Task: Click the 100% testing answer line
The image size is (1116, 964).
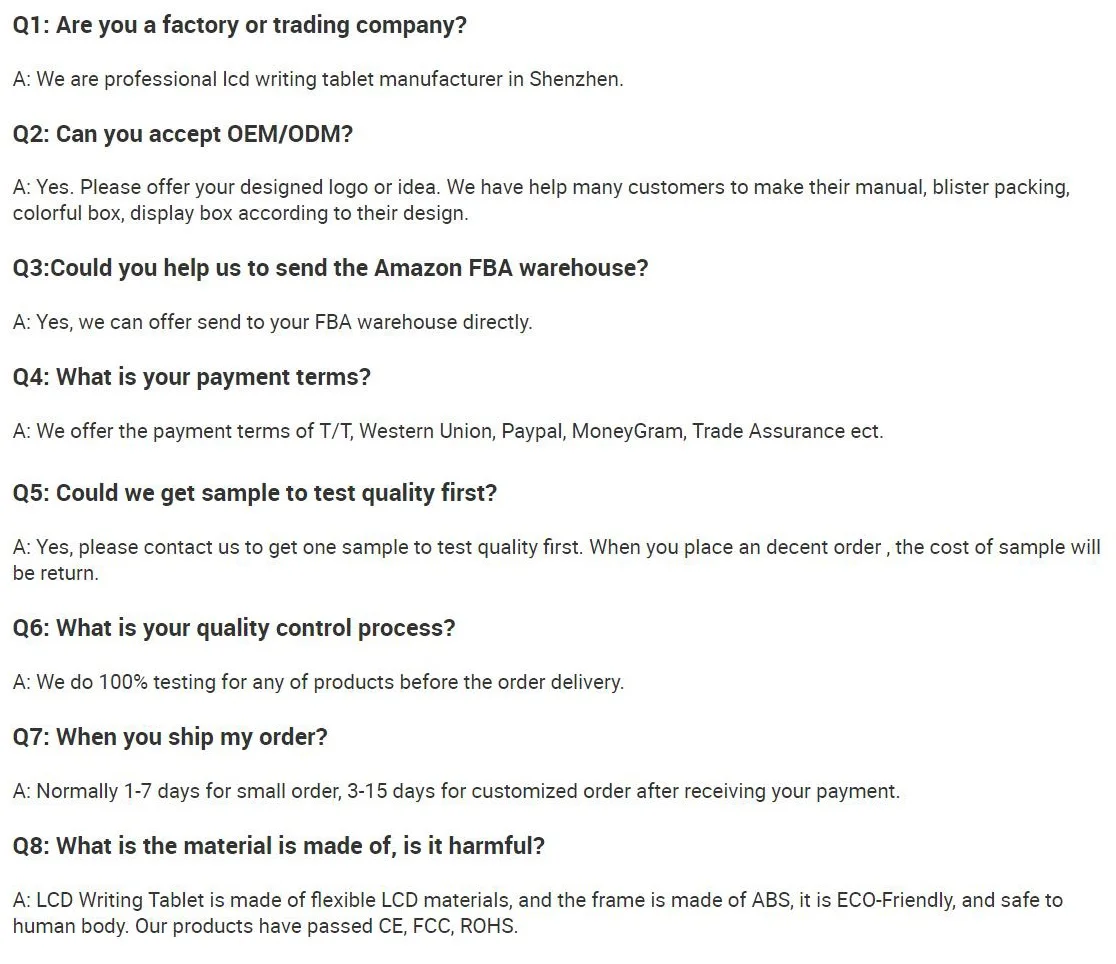Action: click(x=318, y=682)
